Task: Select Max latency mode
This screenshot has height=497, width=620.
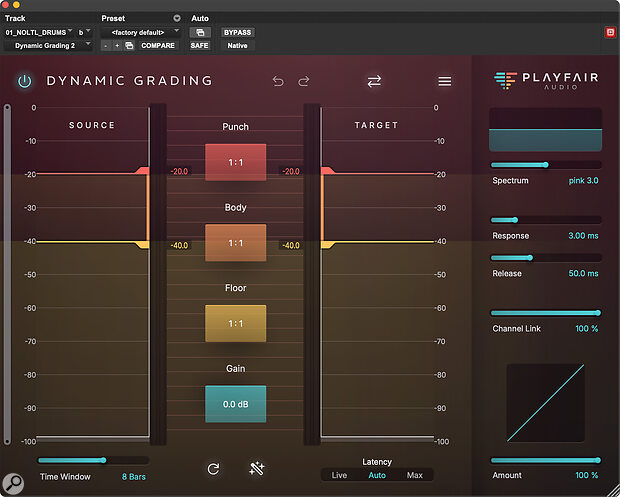Action: (x=414, y=475)
